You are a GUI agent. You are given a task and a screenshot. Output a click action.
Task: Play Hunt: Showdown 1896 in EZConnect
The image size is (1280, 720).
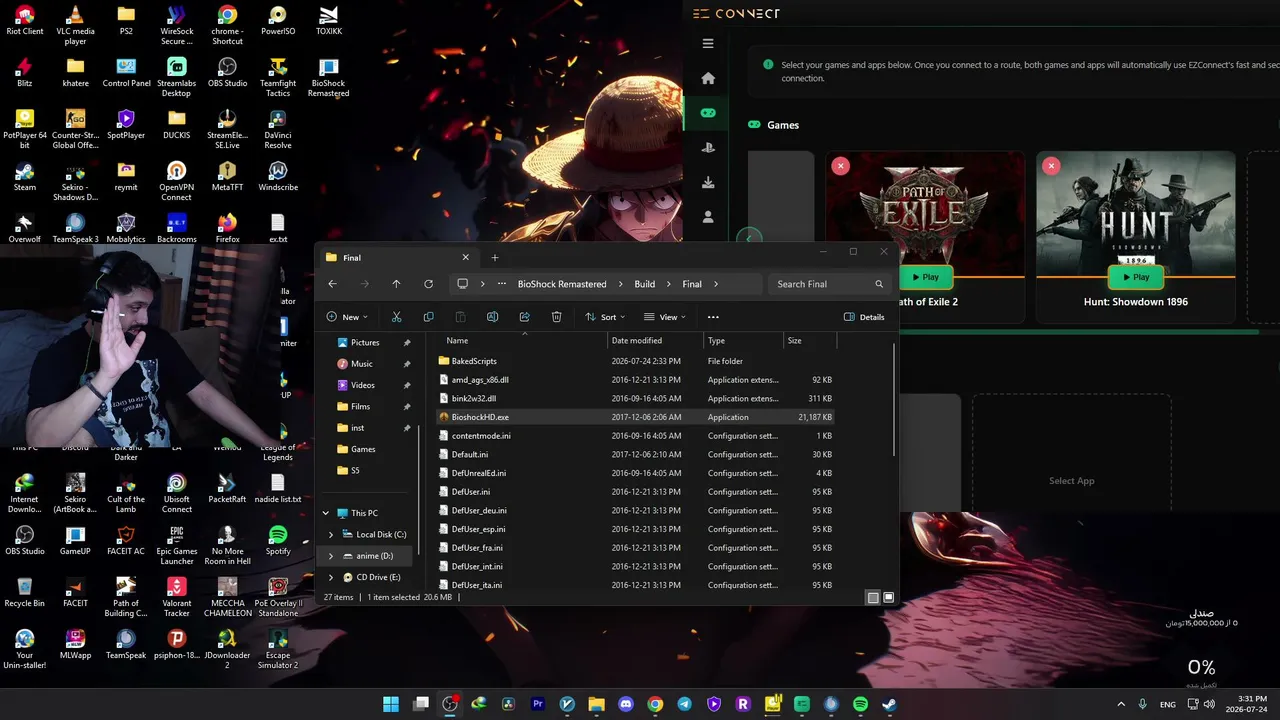(1135, 277)
